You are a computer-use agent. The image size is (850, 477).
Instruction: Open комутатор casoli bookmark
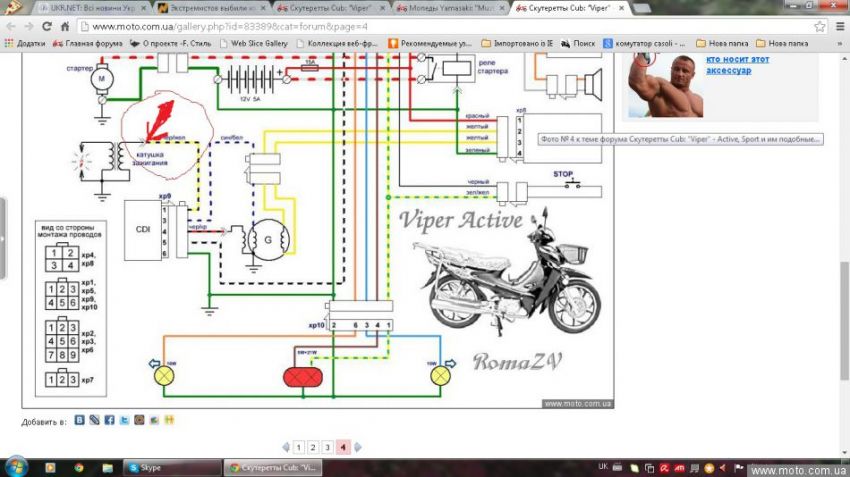(x=645, y=43)
